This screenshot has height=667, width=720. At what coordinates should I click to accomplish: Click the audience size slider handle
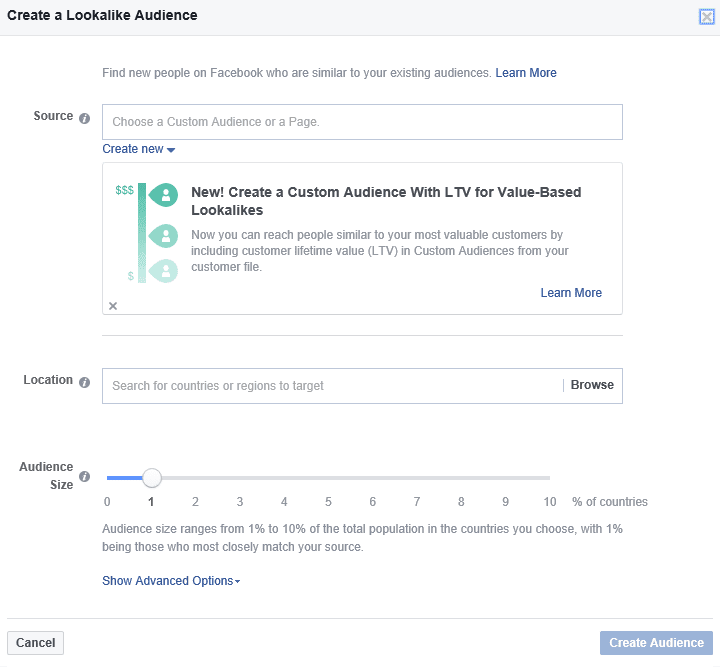(151, 478)
